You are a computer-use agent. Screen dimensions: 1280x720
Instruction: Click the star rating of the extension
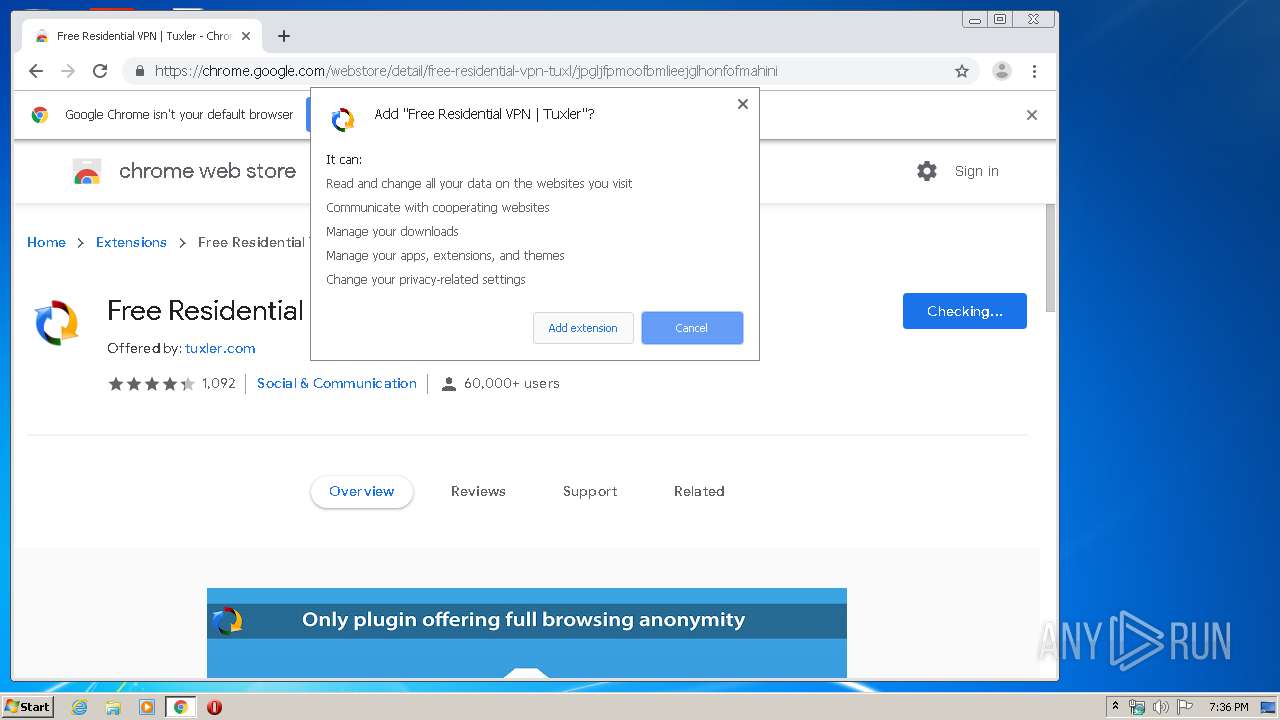tap(151, 383)
